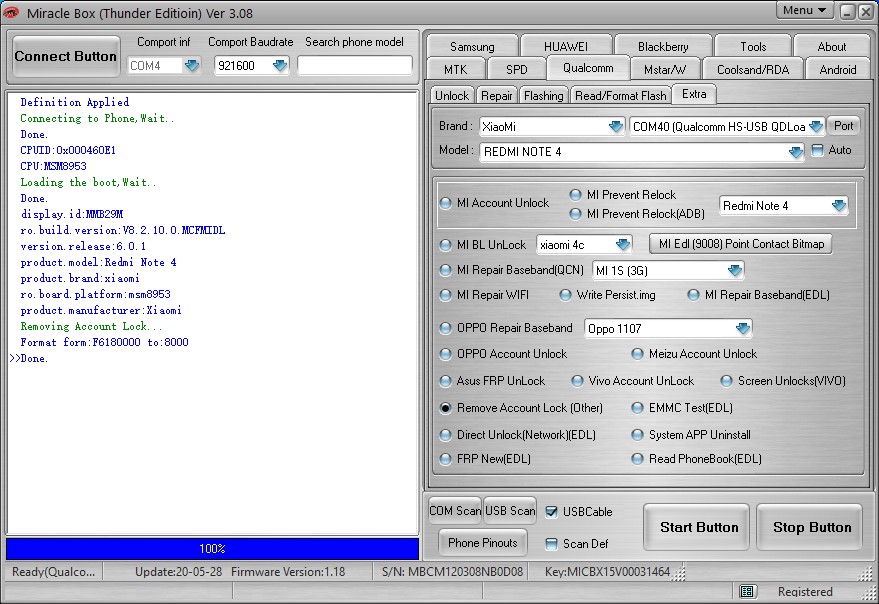The height and width of the screenshot is (604, 879).
Task: Select MI BL UnLock radio option
Action: [446, 245]
